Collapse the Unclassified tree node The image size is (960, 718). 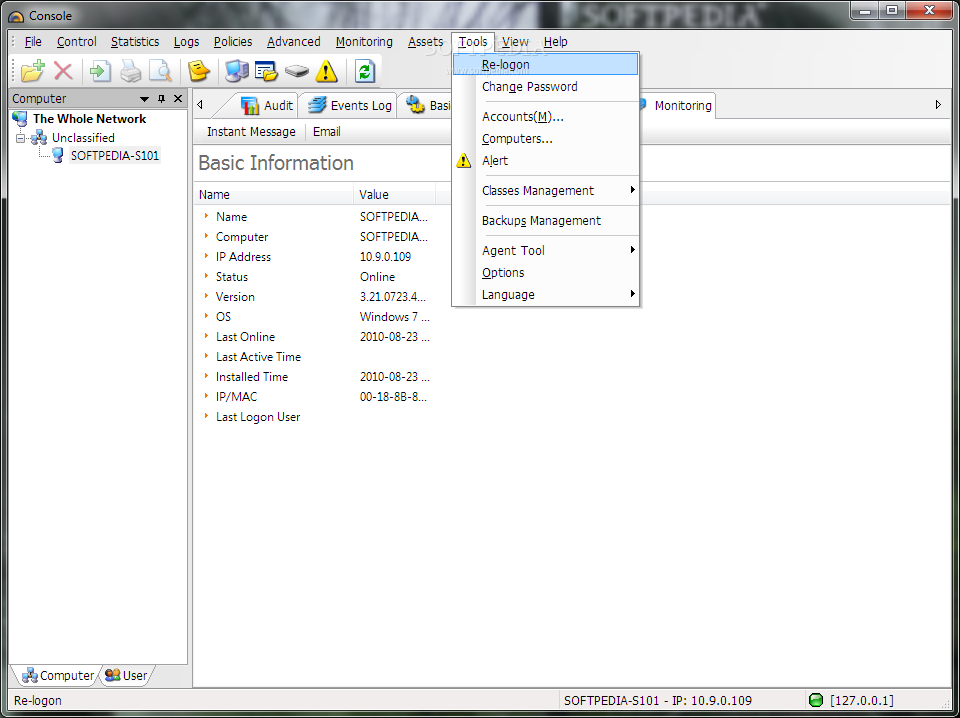pyautogui.click(x=21, y=138)
